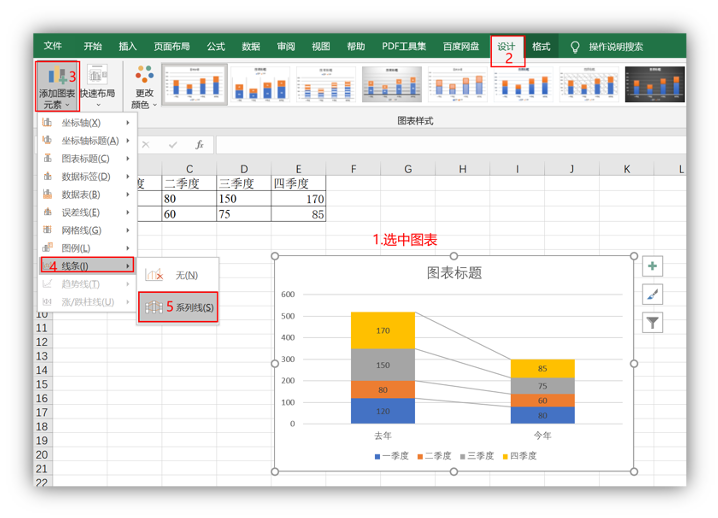The height and width of the screenshot is (518, 718).
Task: Click into the formula bar input field
Action: click(451, 145)
